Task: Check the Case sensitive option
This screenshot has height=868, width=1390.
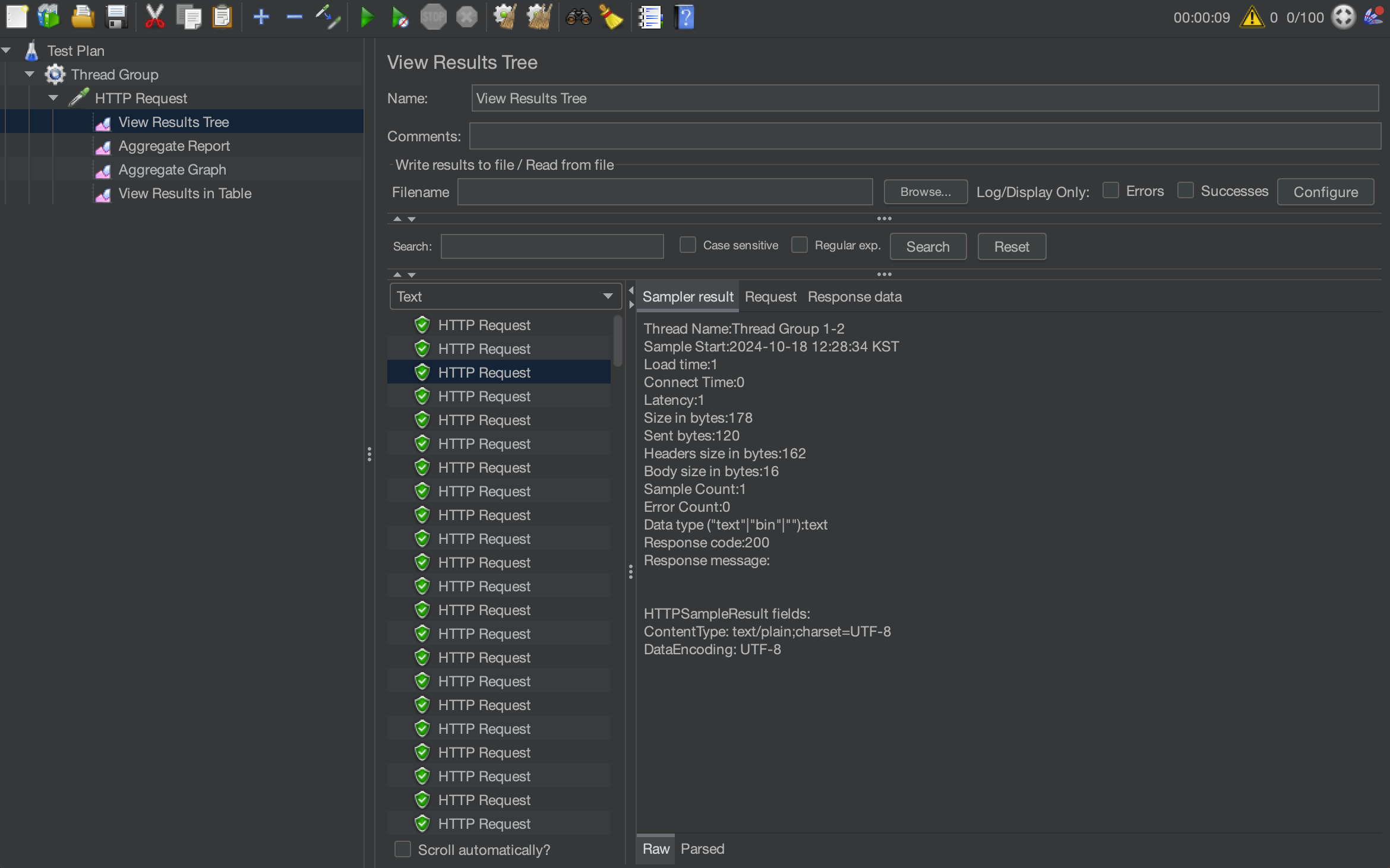Action: 687,245
